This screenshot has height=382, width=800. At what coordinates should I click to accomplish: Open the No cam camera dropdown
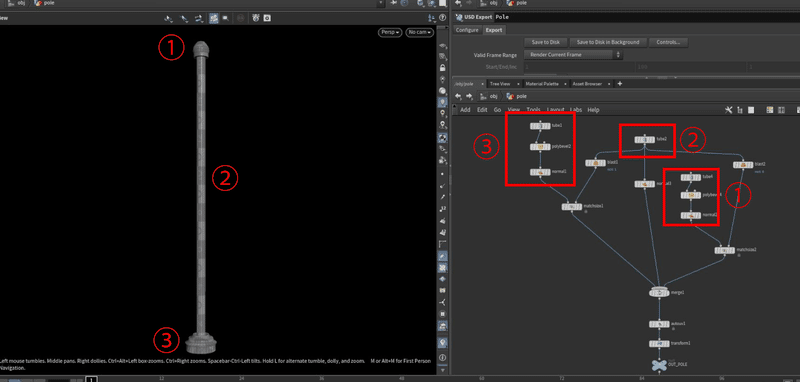coord(419,33)
